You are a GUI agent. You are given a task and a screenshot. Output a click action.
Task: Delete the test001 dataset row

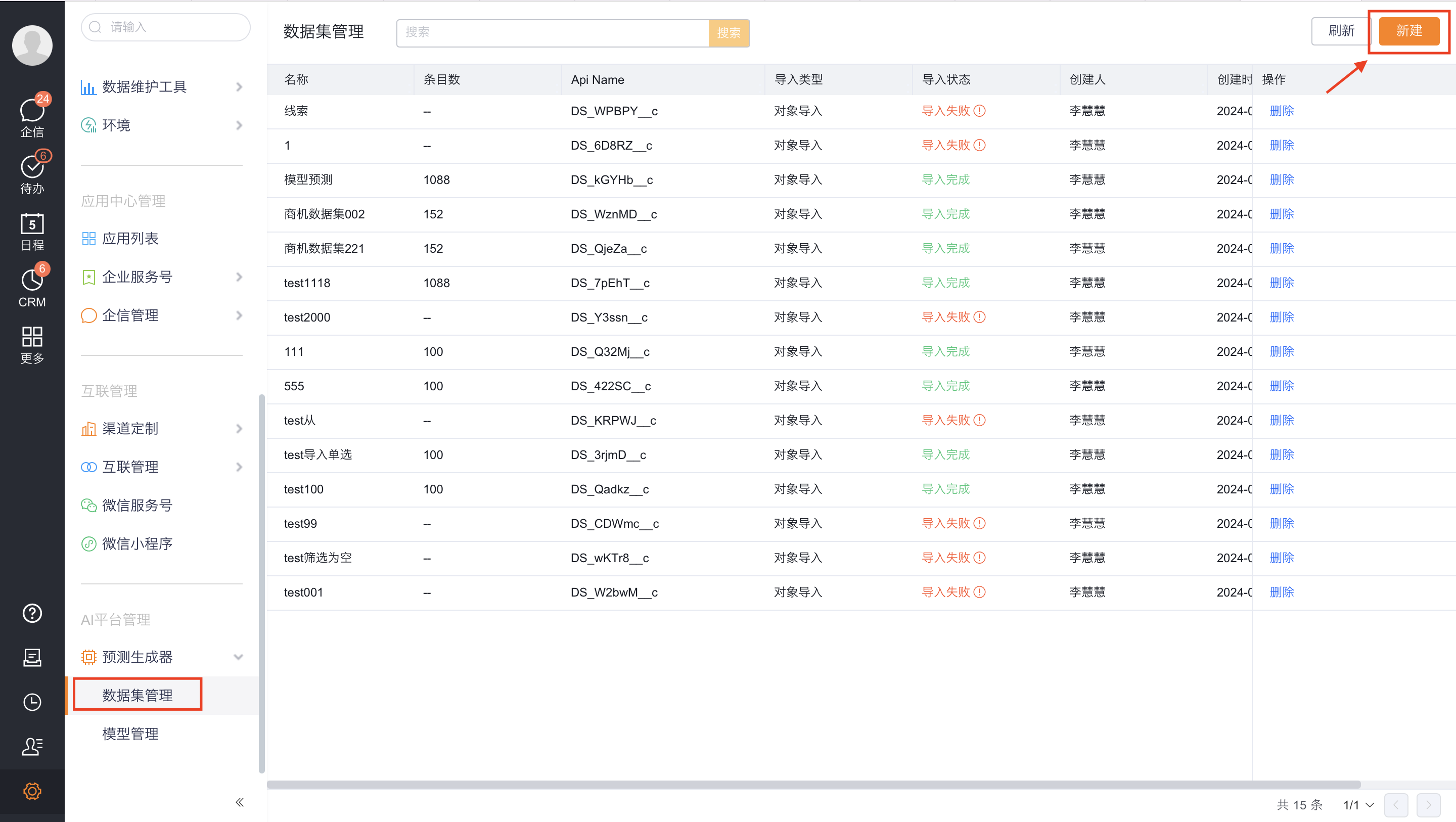click(x=1282, y=592)
